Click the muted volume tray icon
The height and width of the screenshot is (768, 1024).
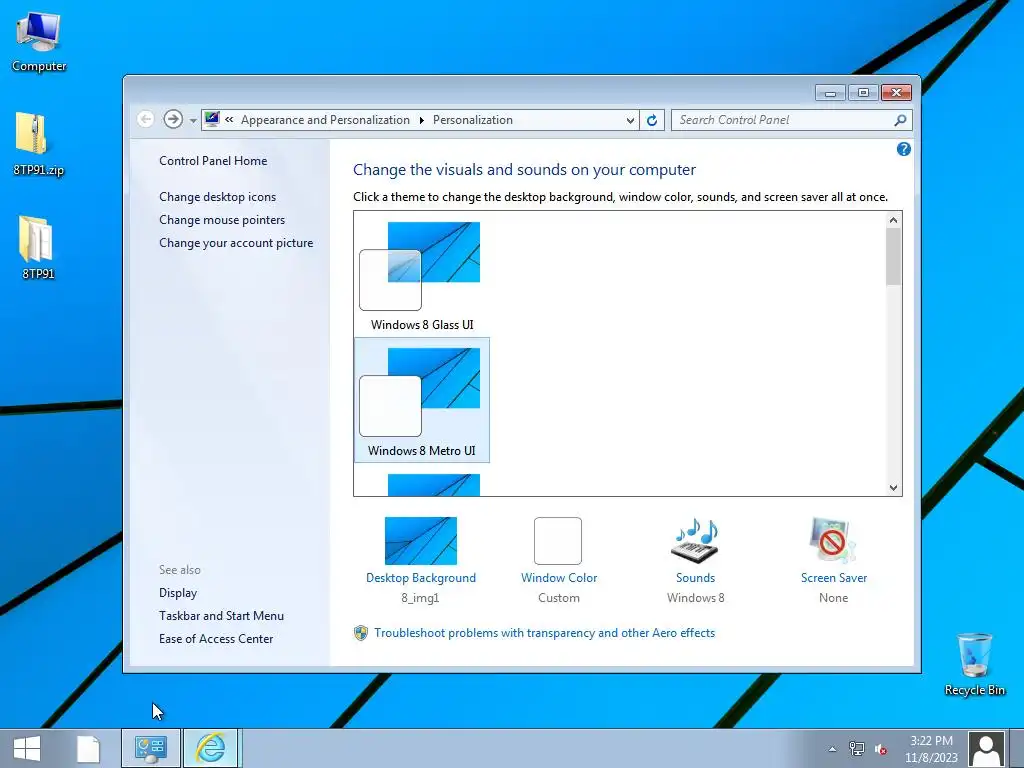point(880,749)
